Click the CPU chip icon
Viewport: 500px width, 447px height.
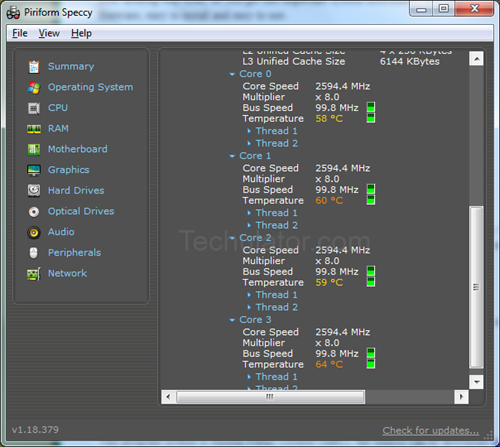(x=34, y=108)
